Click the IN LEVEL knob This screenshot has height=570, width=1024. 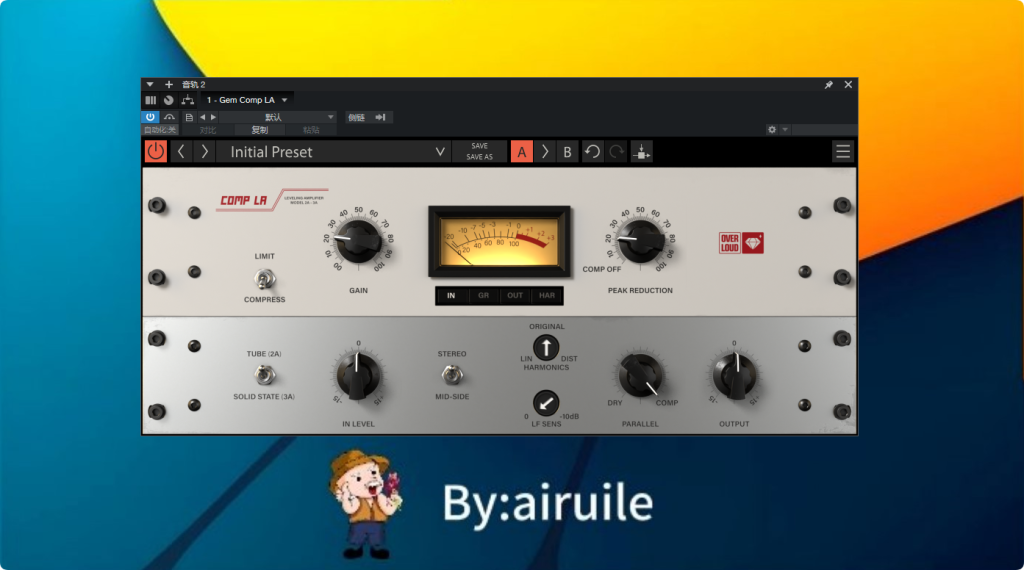358,376
